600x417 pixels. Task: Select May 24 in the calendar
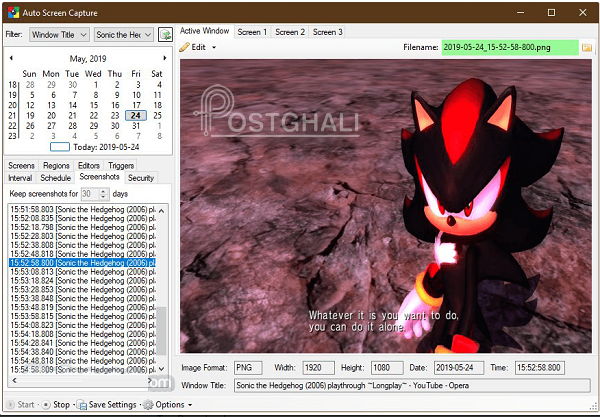[x=136, y=116]
